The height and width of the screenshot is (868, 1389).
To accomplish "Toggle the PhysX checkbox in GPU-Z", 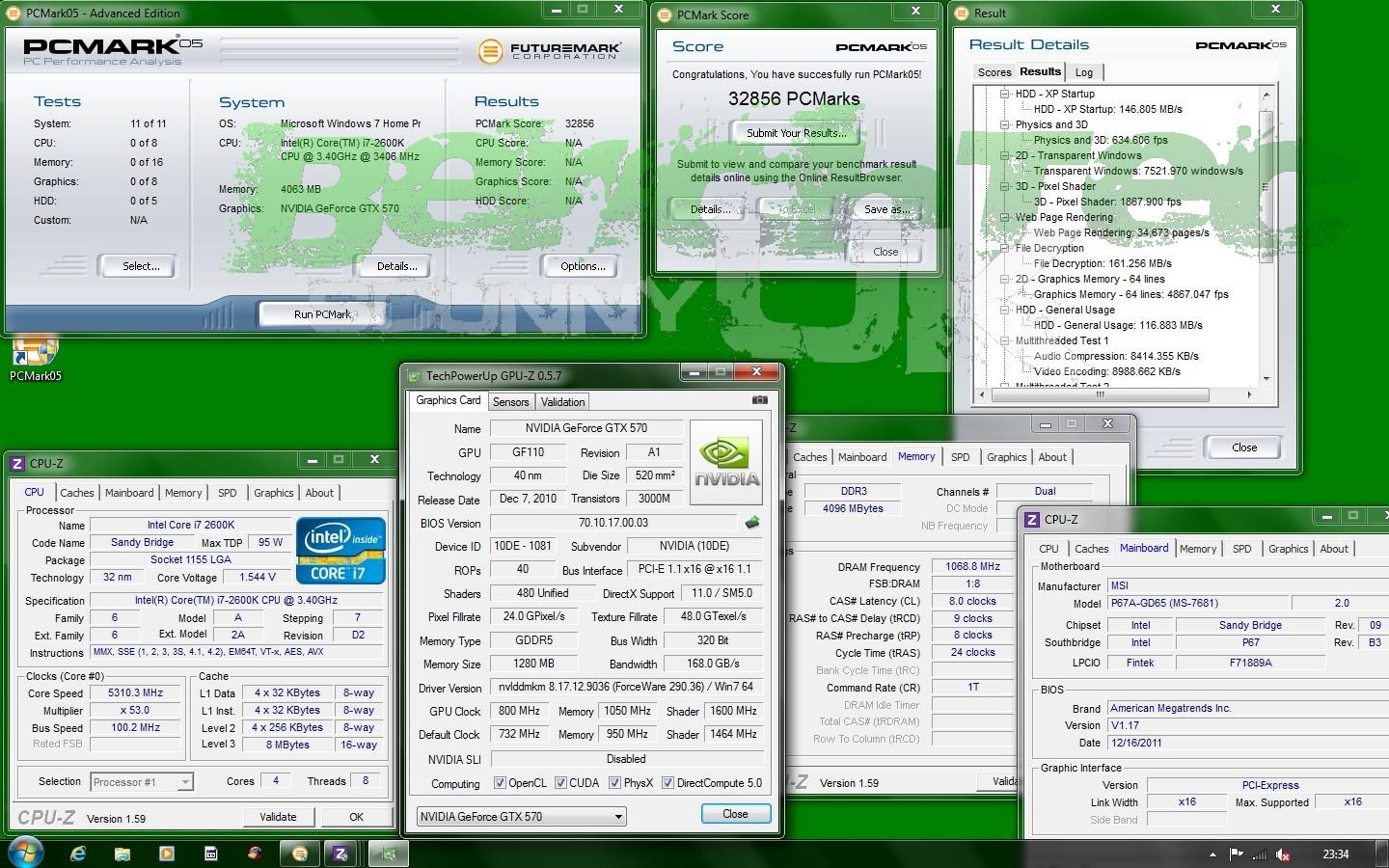I will (x=614, y=783).
